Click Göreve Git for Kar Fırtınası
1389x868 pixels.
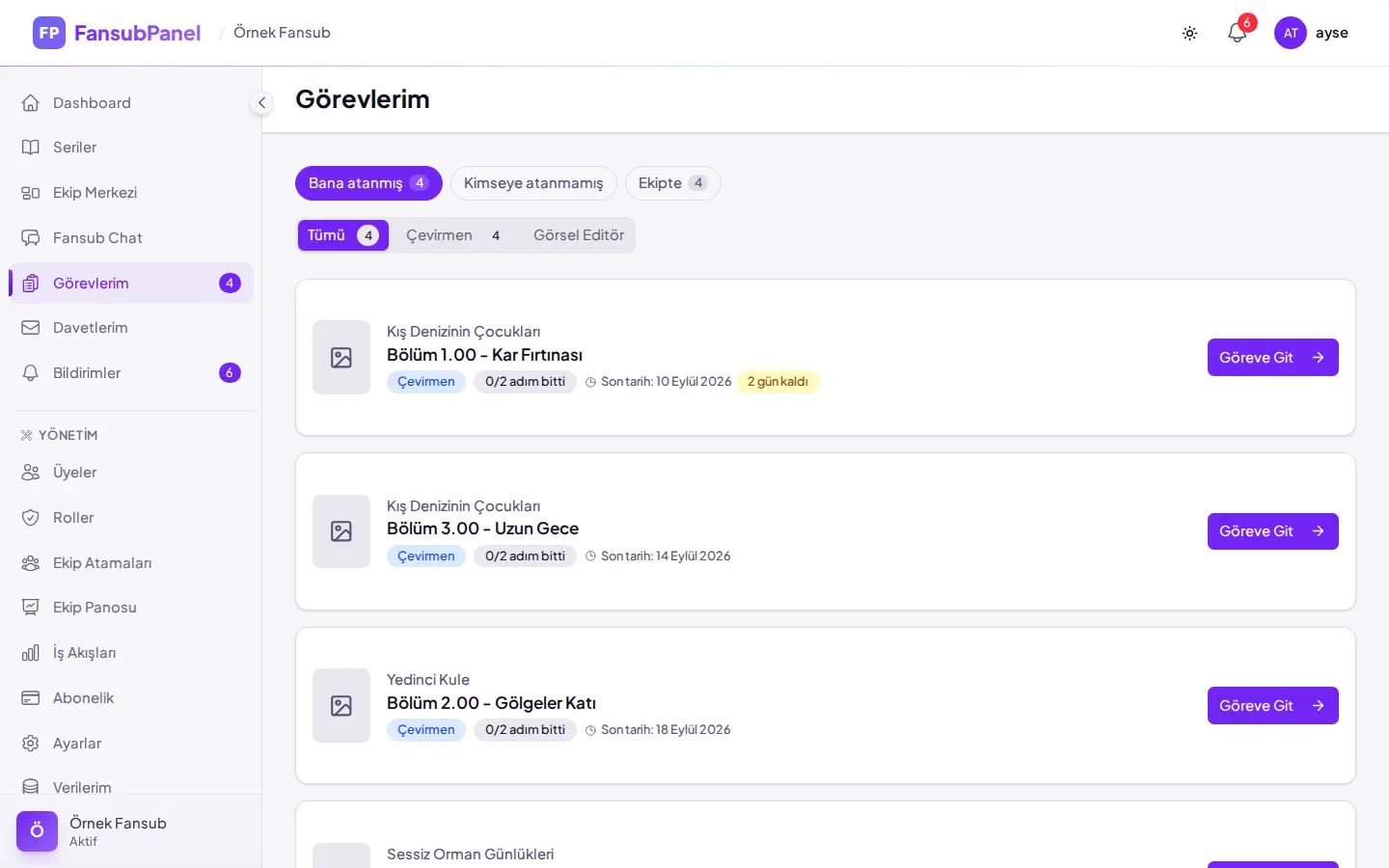1273,358
